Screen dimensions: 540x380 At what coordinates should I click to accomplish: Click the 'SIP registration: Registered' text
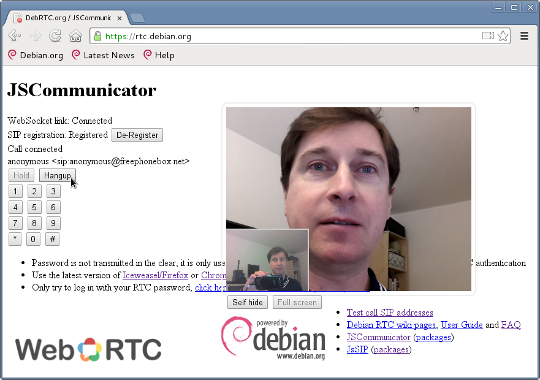click(x=58, y=135)
